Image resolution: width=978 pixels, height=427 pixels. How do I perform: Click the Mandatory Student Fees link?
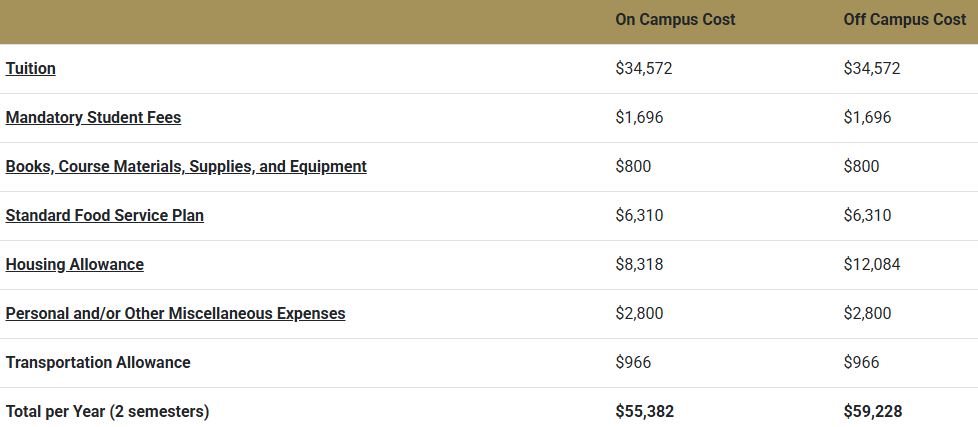pos(93,118)
